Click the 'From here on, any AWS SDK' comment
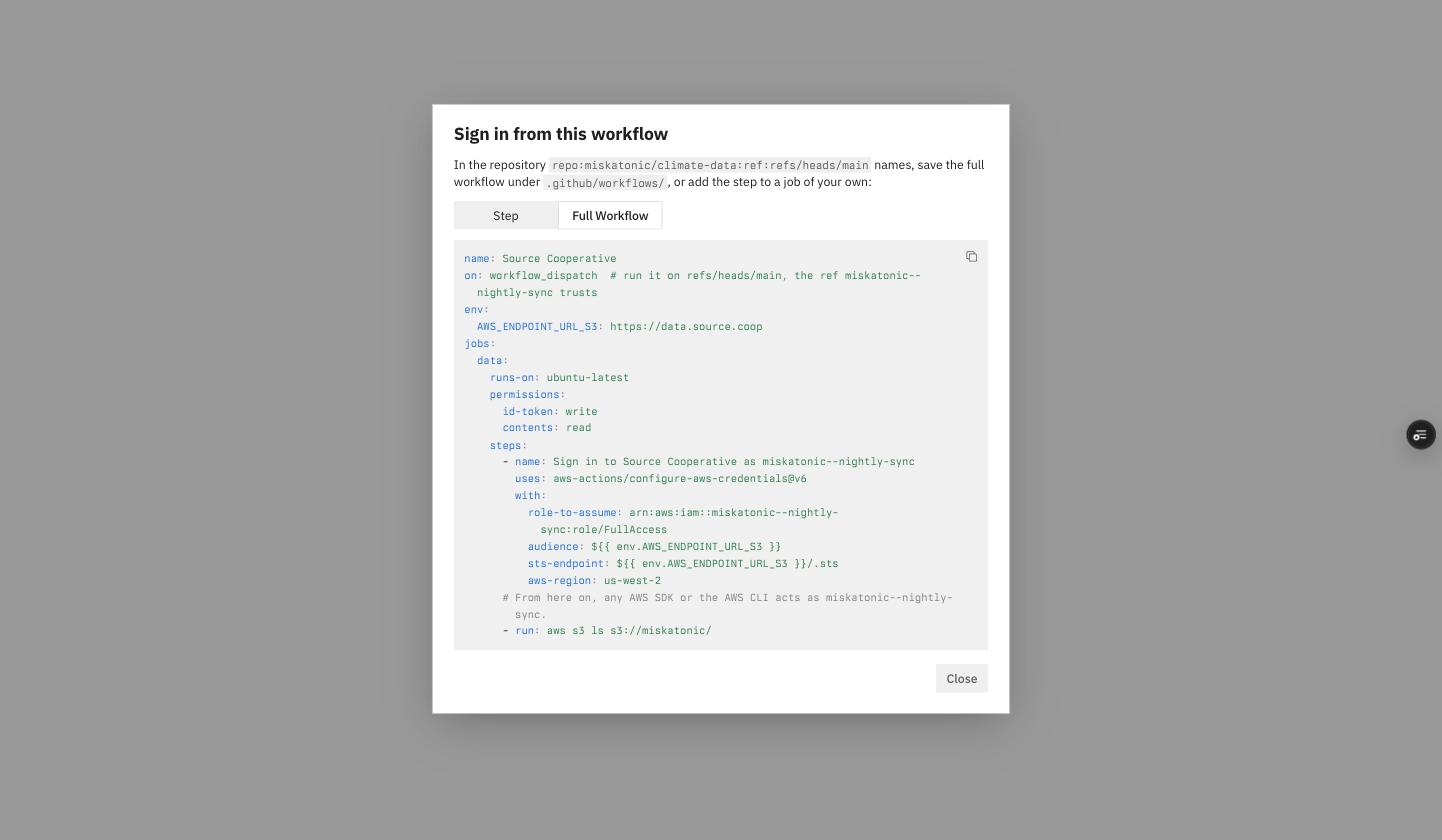The width and height of the screenshot is (1442, 840). pyautogui.click(x=728, y=606)
